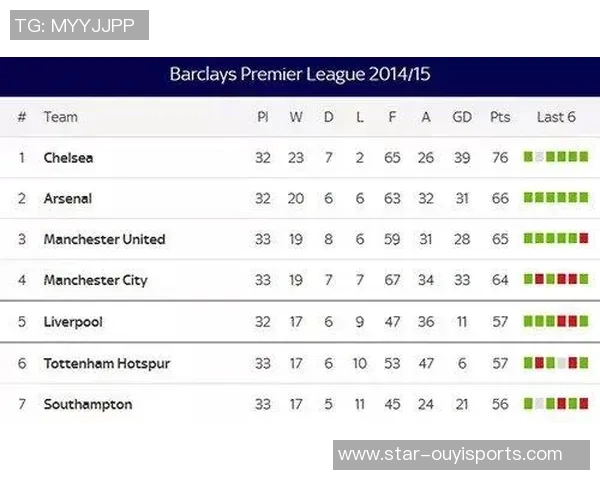600x480 pixels.
Task: Click Manchester United's red loss form square
Action: 584,239
